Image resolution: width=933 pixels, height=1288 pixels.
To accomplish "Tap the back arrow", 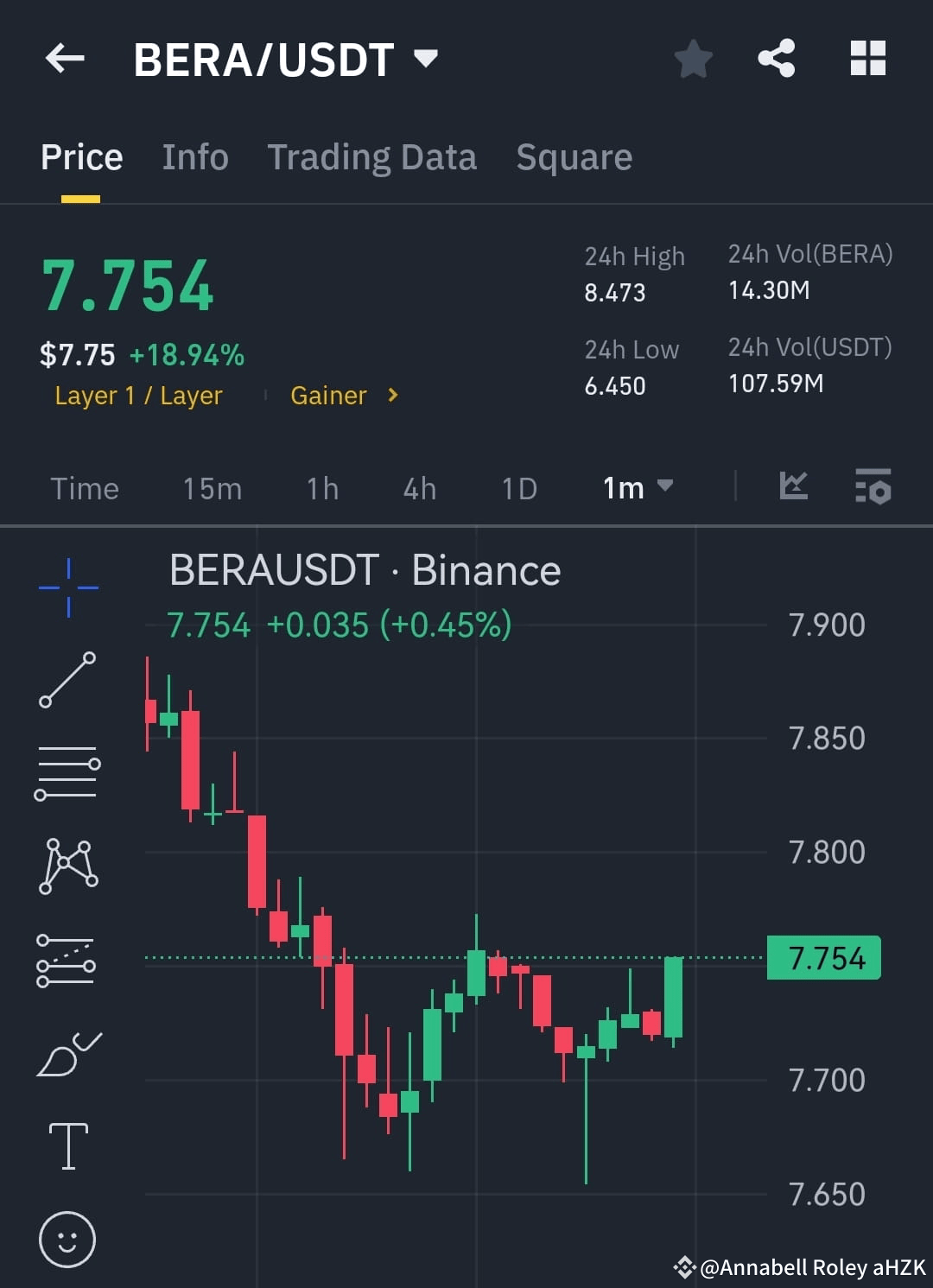I will (x=65, y=59).
